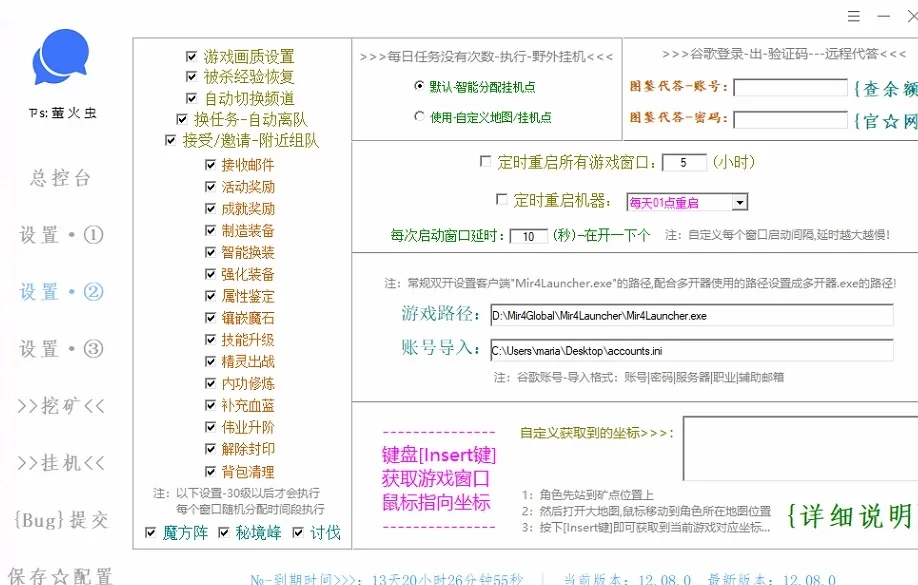Click the 游戏路径 Mir4Launcher.exe field
This screenshot has height=585, width=918.
point(692,316)
